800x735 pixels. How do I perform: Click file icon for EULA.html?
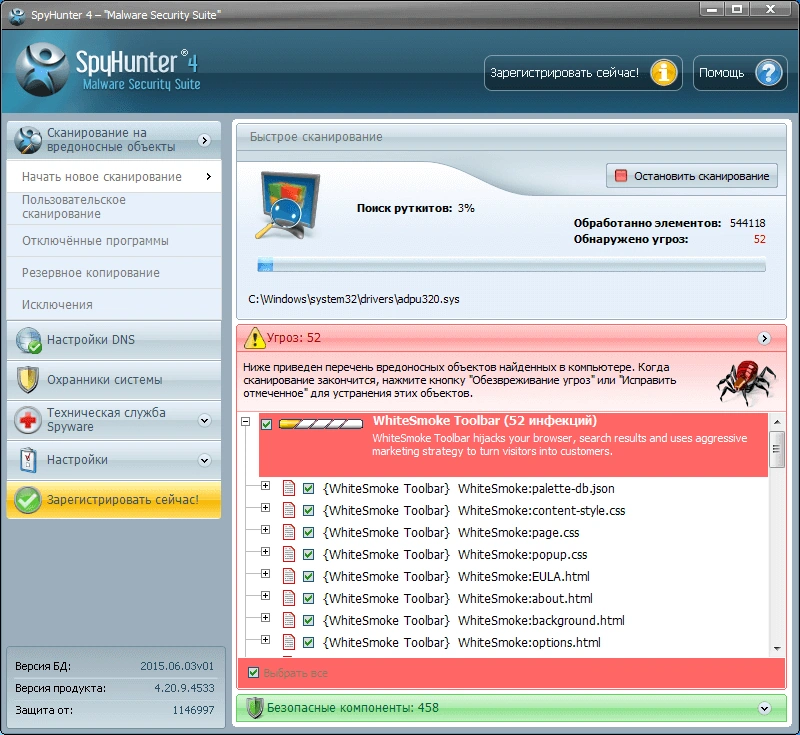289,576
